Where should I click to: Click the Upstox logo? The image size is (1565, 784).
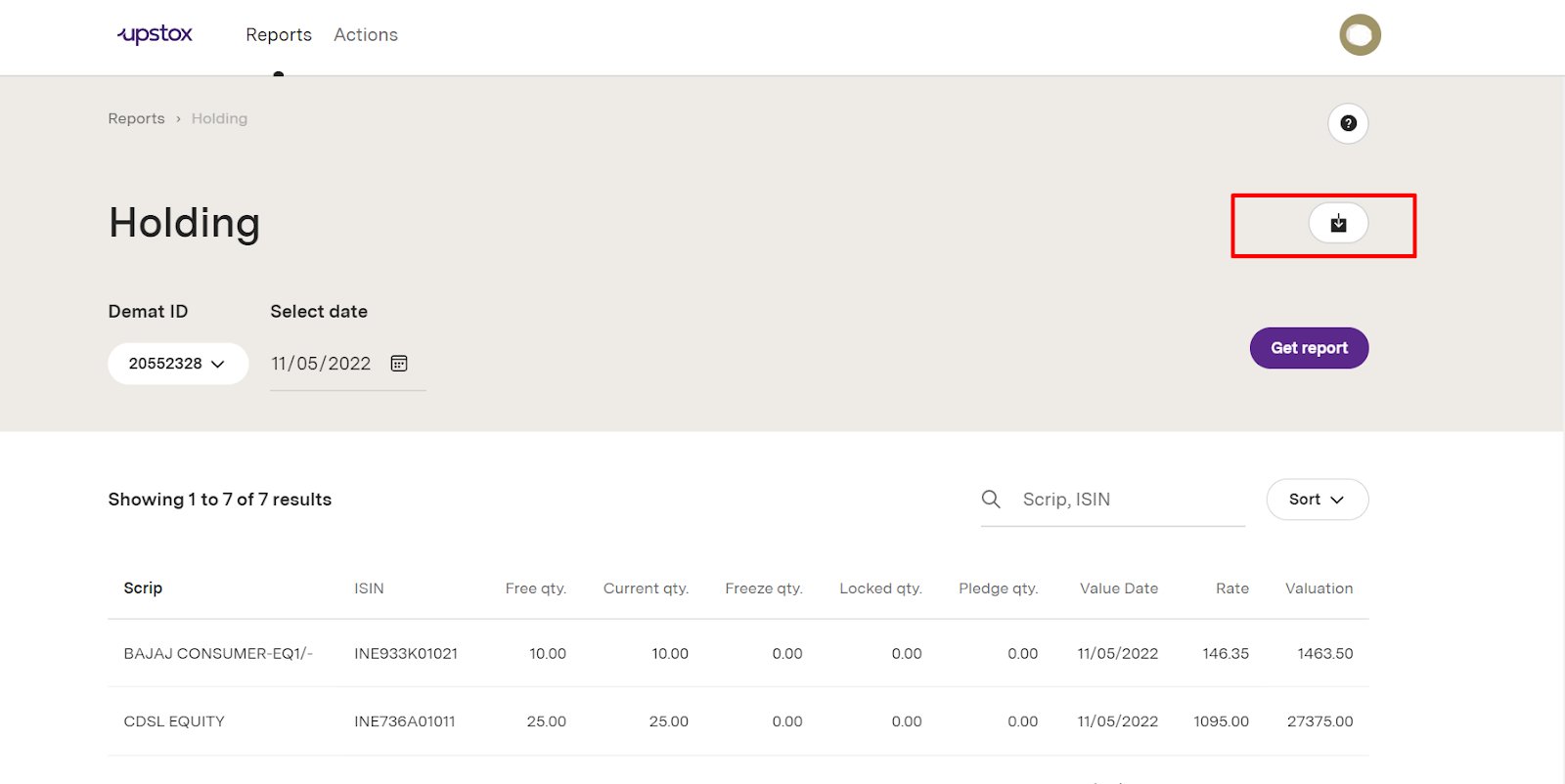(x=156, y=35)
